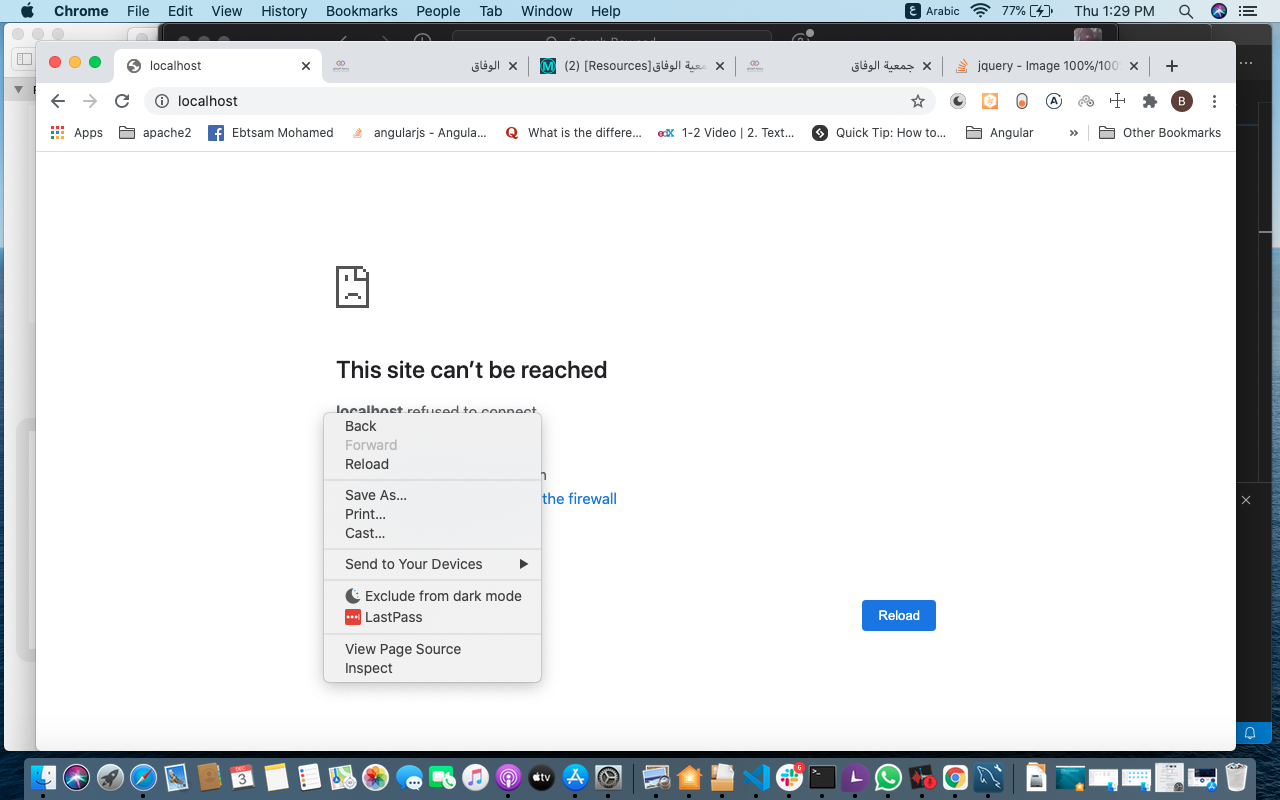The height and width of the screenshot is (800, 1280).
Task: Open the Chrome three-dot menu
Action: click(1214, 101)
